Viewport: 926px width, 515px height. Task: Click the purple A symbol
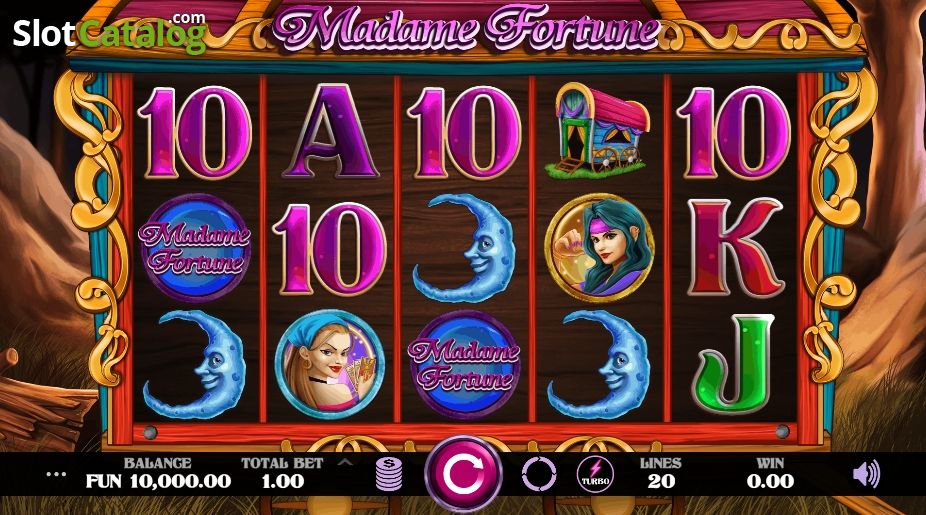pyautogui.click(x=330, y=131)
